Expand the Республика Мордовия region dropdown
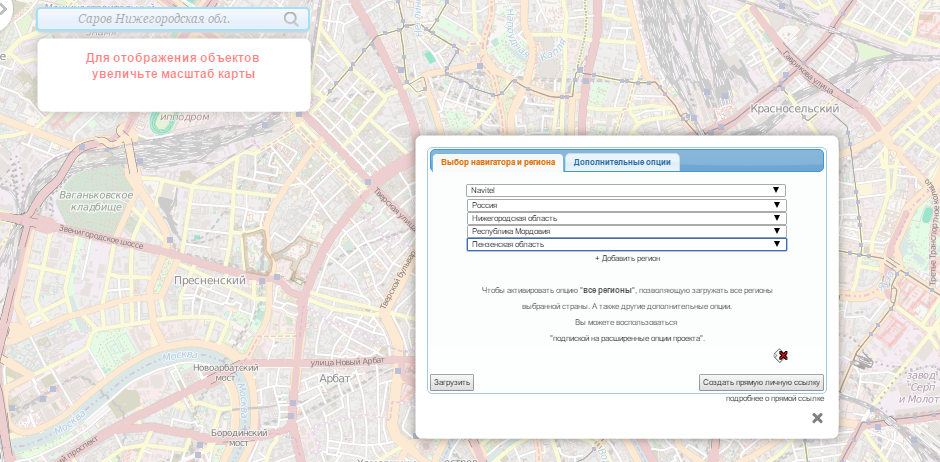 (x=626, y=231)
